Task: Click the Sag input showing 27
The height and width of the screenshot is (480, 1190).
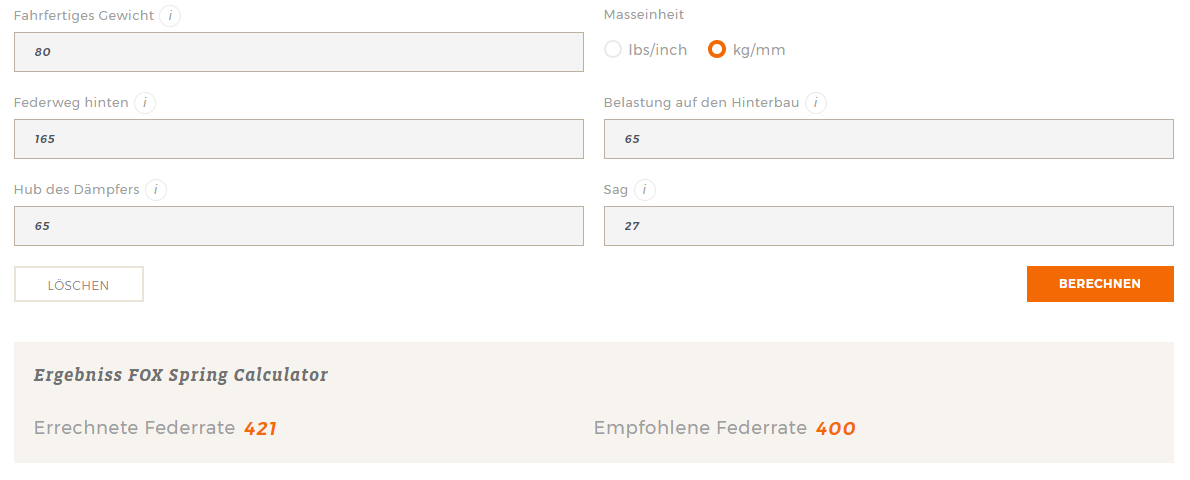Action: coord(888,226)
